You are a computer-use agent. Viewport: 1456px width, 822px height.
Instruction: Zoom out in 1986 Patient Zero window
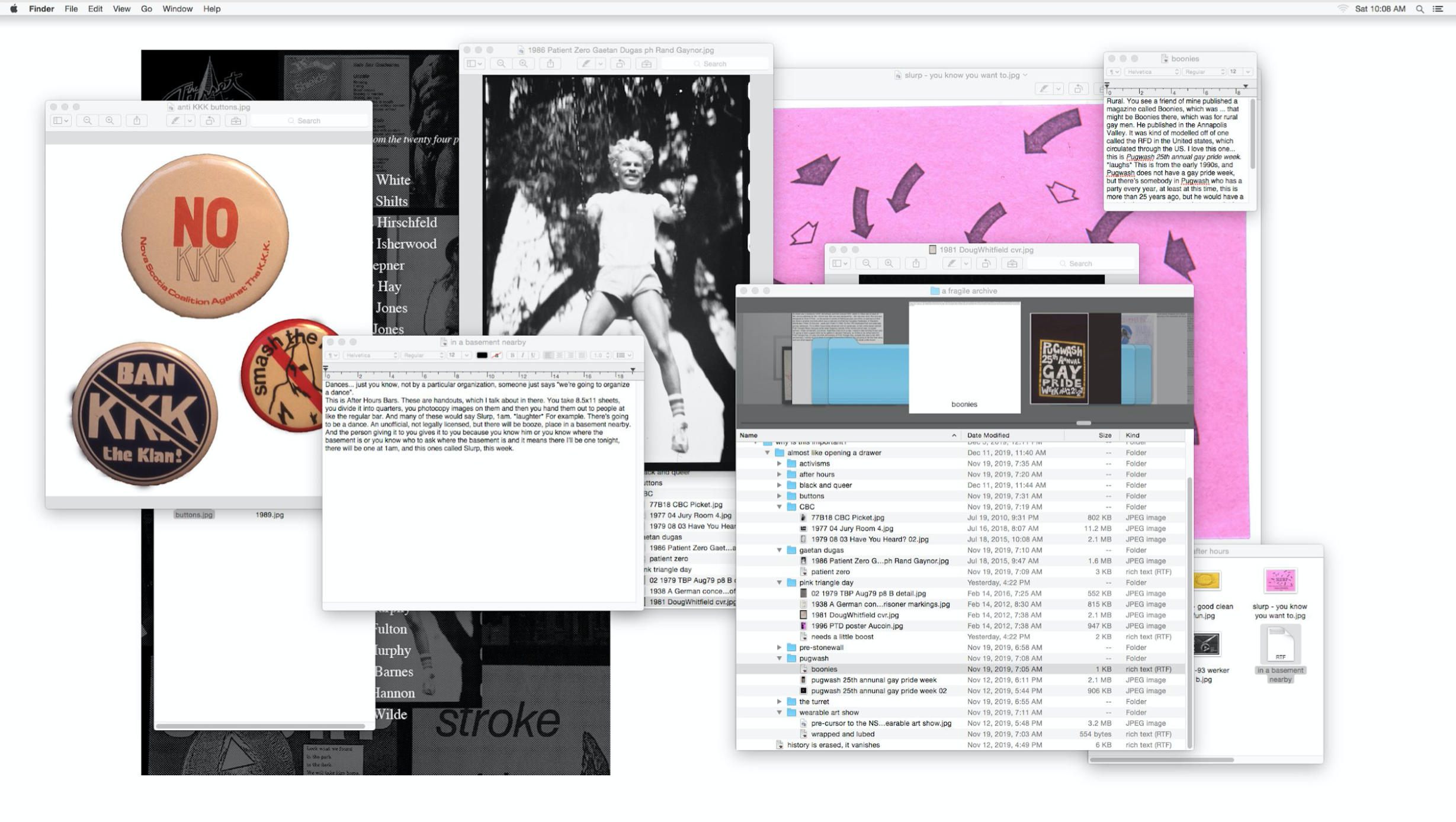pyautogui.click(x=501, y=63)
